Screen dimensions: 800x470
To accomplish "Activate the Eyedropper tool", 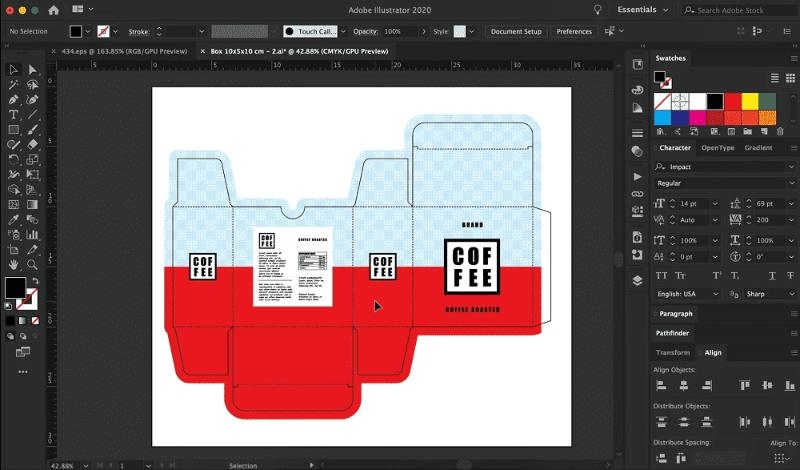I will point(14,220).
